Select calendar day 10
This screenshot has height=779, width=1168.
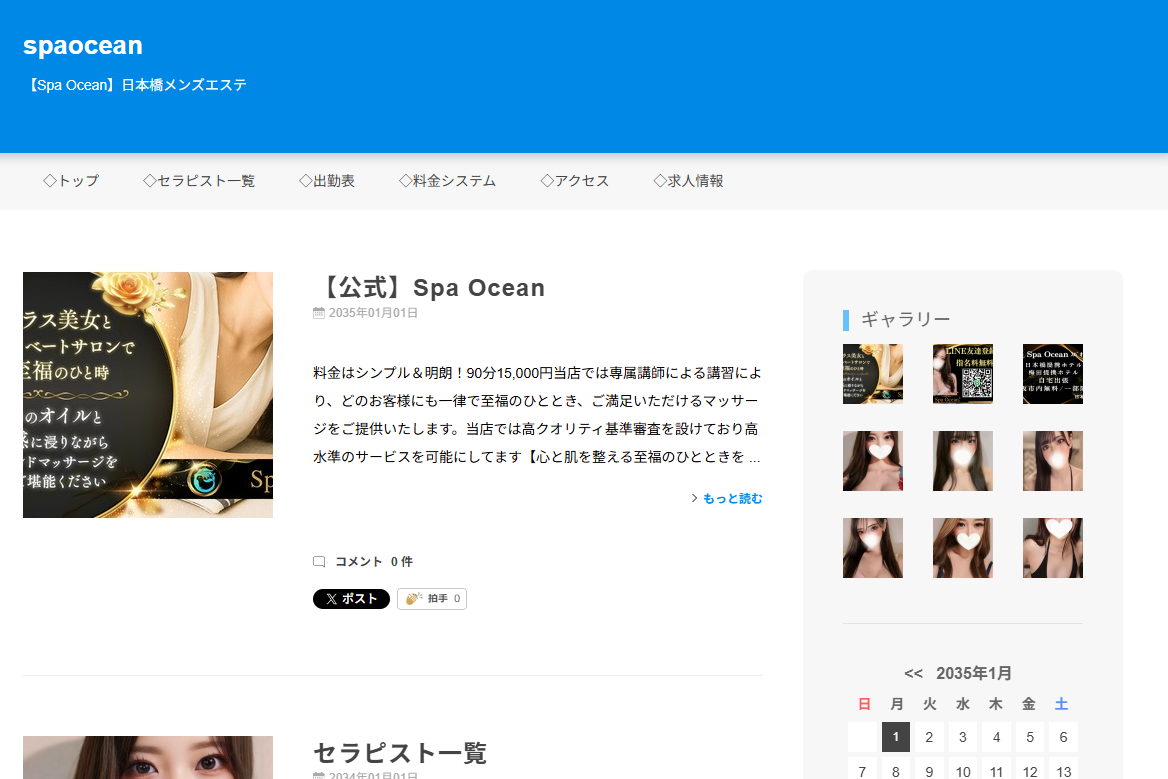[x=962, y=769]
